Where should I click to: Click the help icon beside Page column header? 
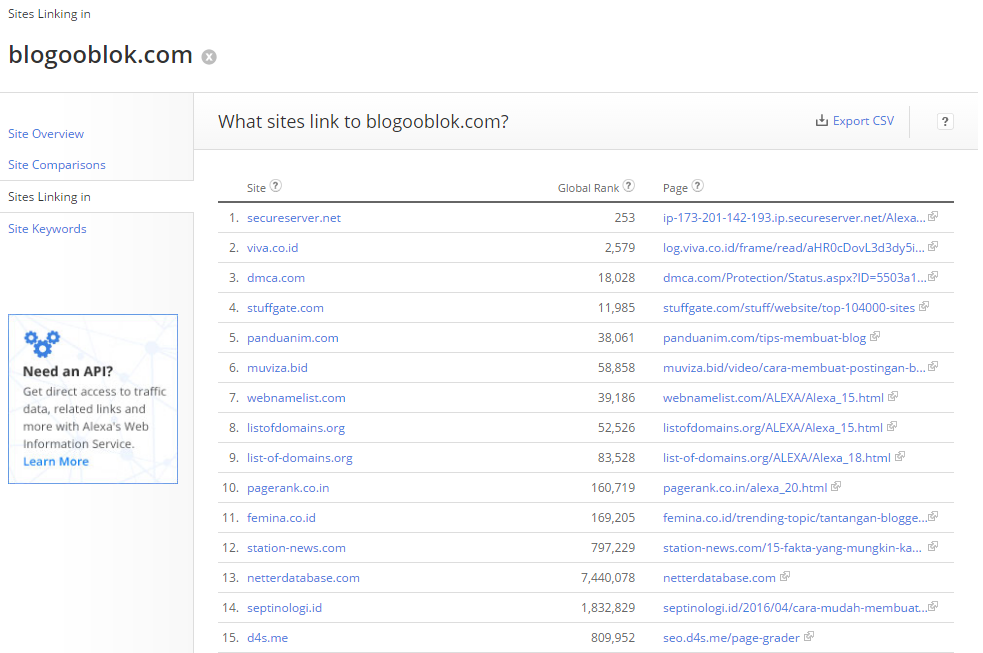(x=698, y=186)
